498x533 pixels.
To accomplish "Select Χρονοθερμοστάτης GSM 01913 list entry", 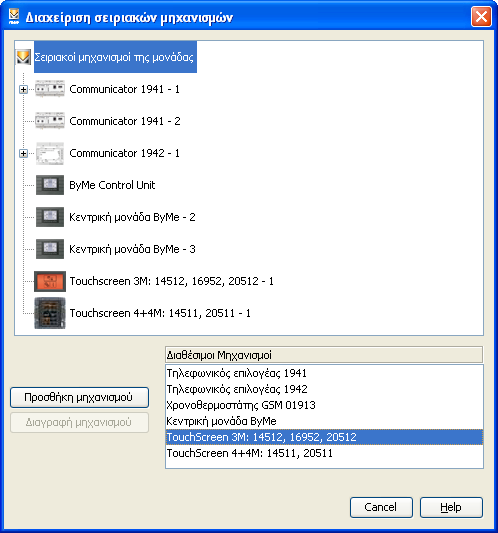I will click(324, 405).
